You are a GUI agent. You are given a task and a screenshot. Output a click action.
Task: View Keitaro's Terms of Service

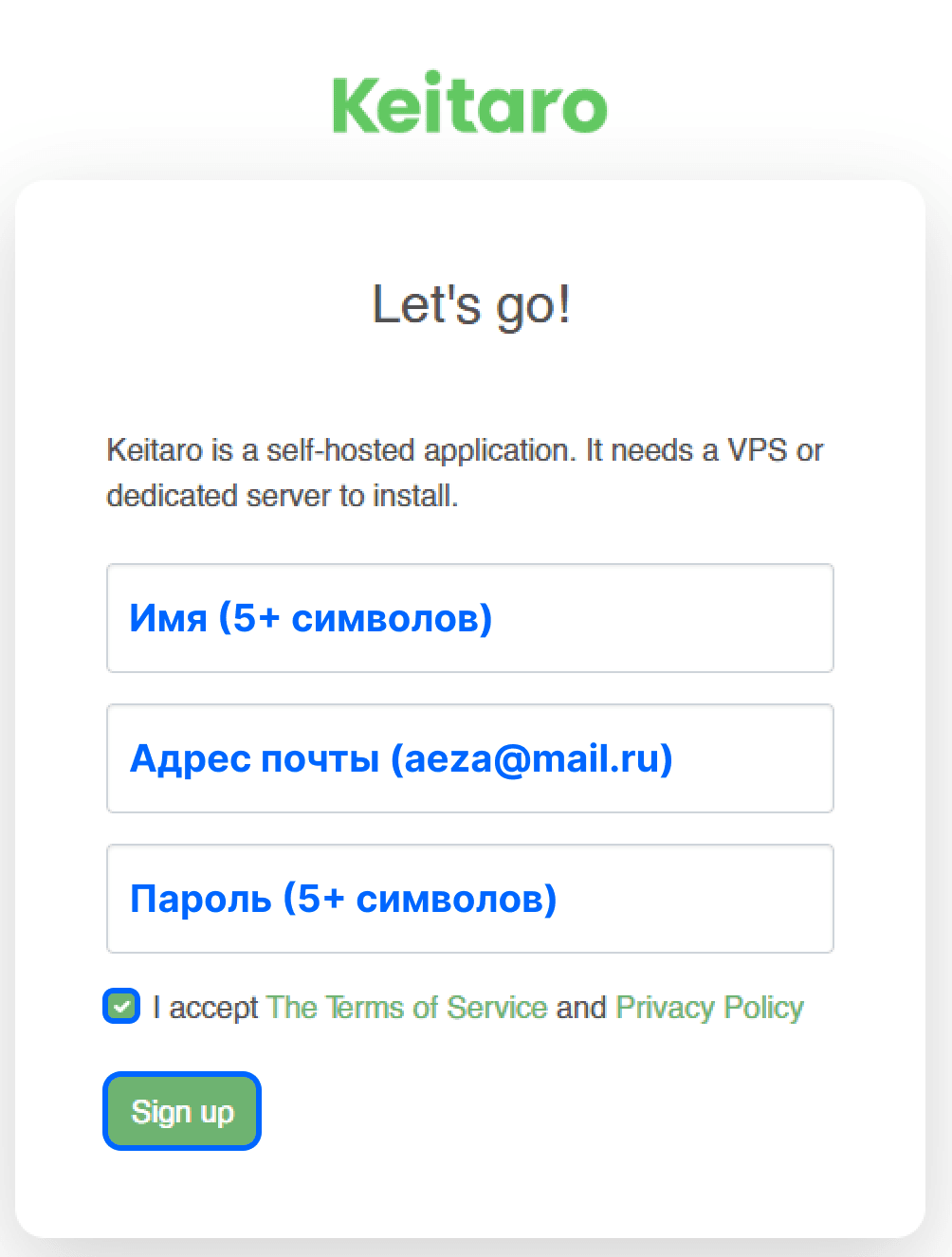(407, 1007)
